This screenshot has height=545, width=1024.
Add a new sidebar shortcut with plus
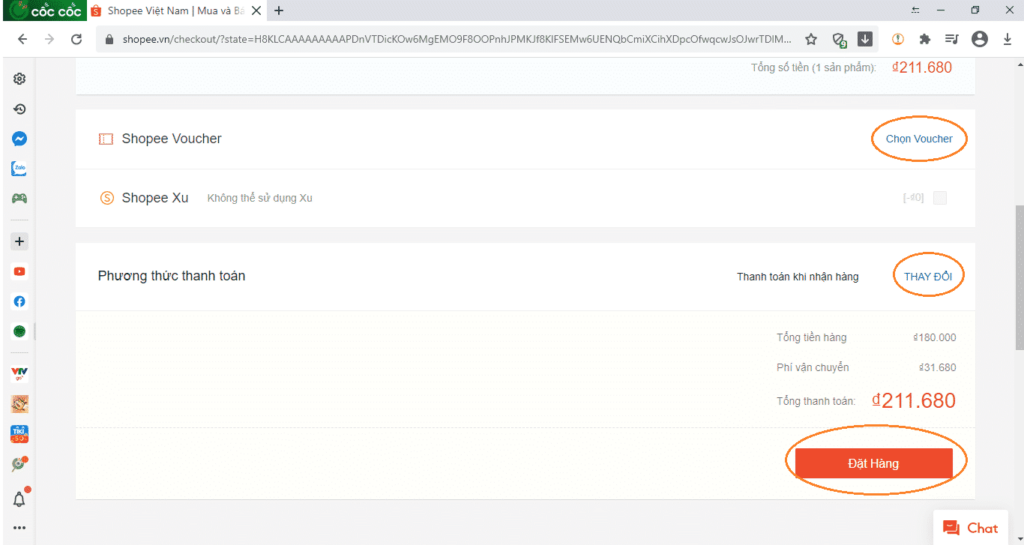[x=20, y=241]
